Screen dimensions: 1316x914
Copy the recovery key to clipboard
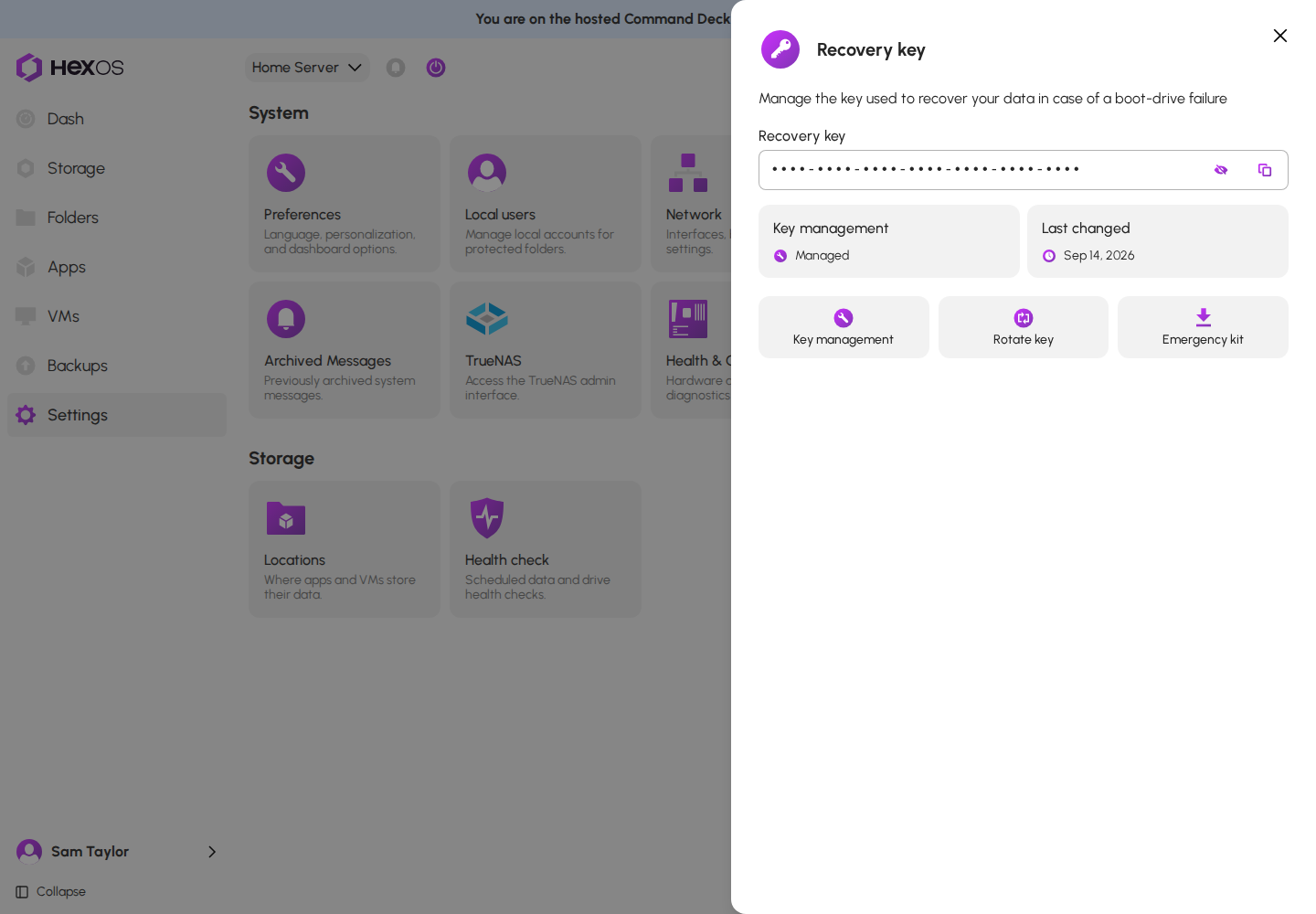[1265, 170]
